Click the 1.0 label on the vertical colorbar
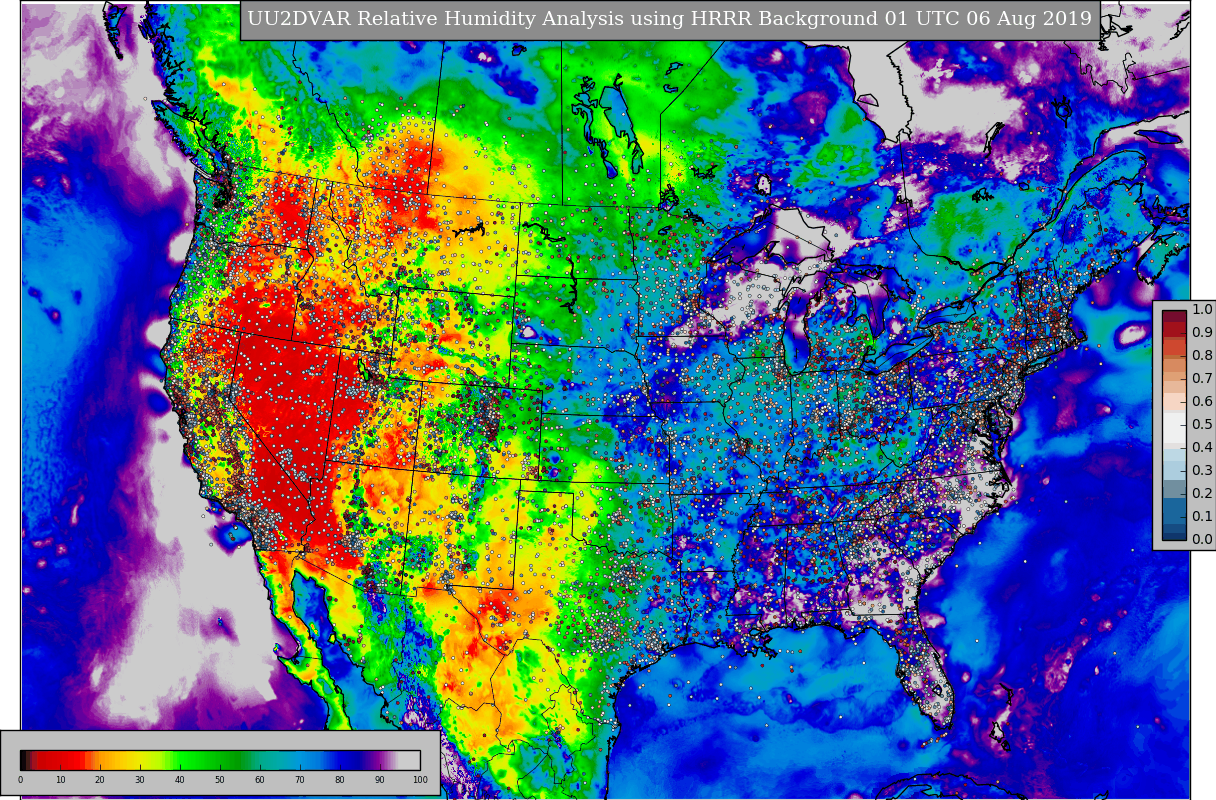 point(1202,310)
